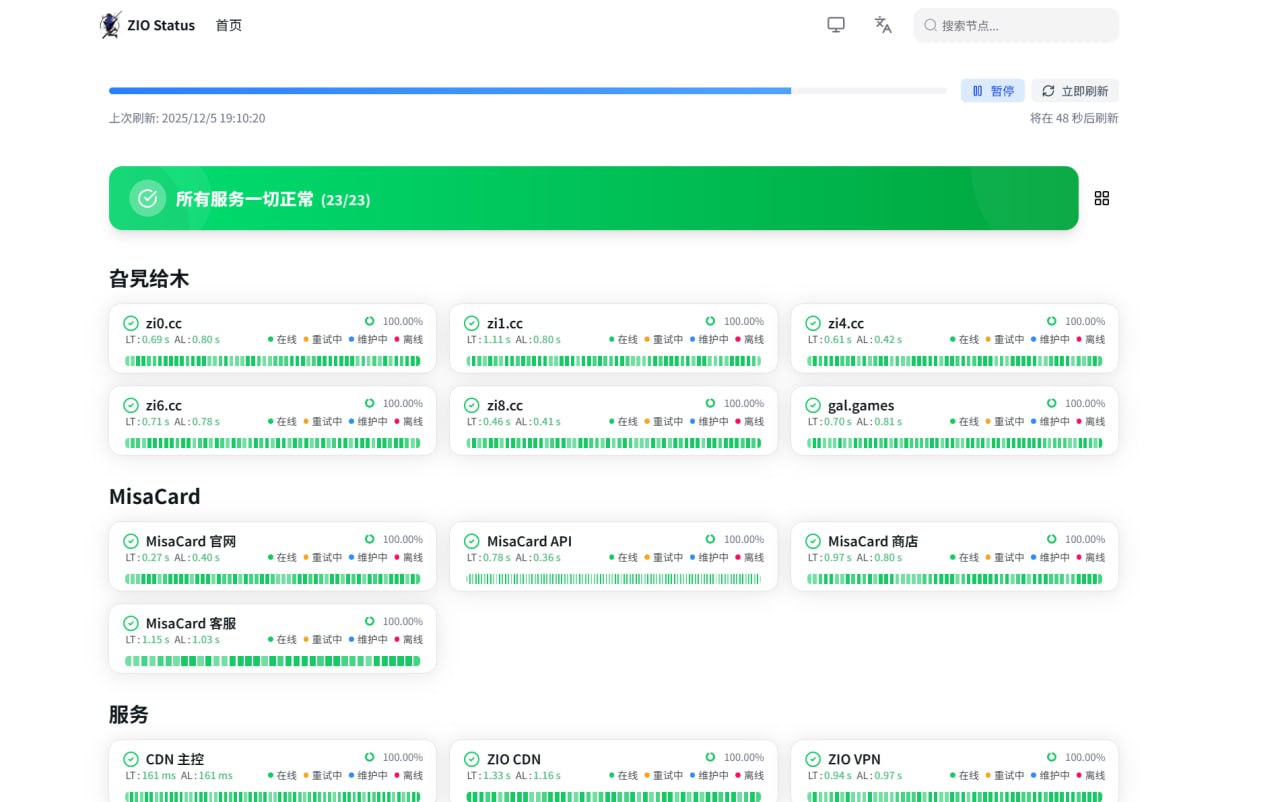
Task: Click the uptime history bar of MisaCard 客服
Action: (x=272, y=661)
